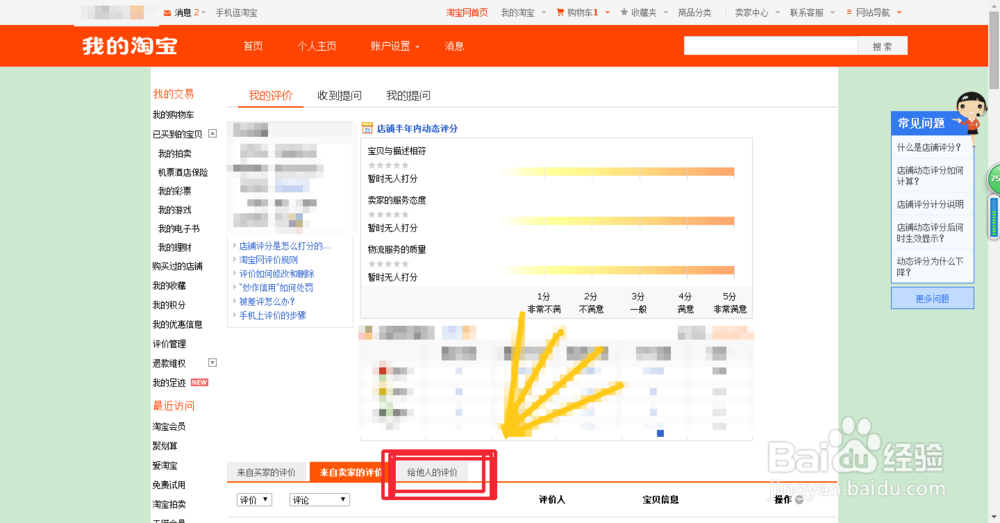Open FAQ 什么是店铺评分?
This screenshot has width=1000, height=523.
point(929,147)
